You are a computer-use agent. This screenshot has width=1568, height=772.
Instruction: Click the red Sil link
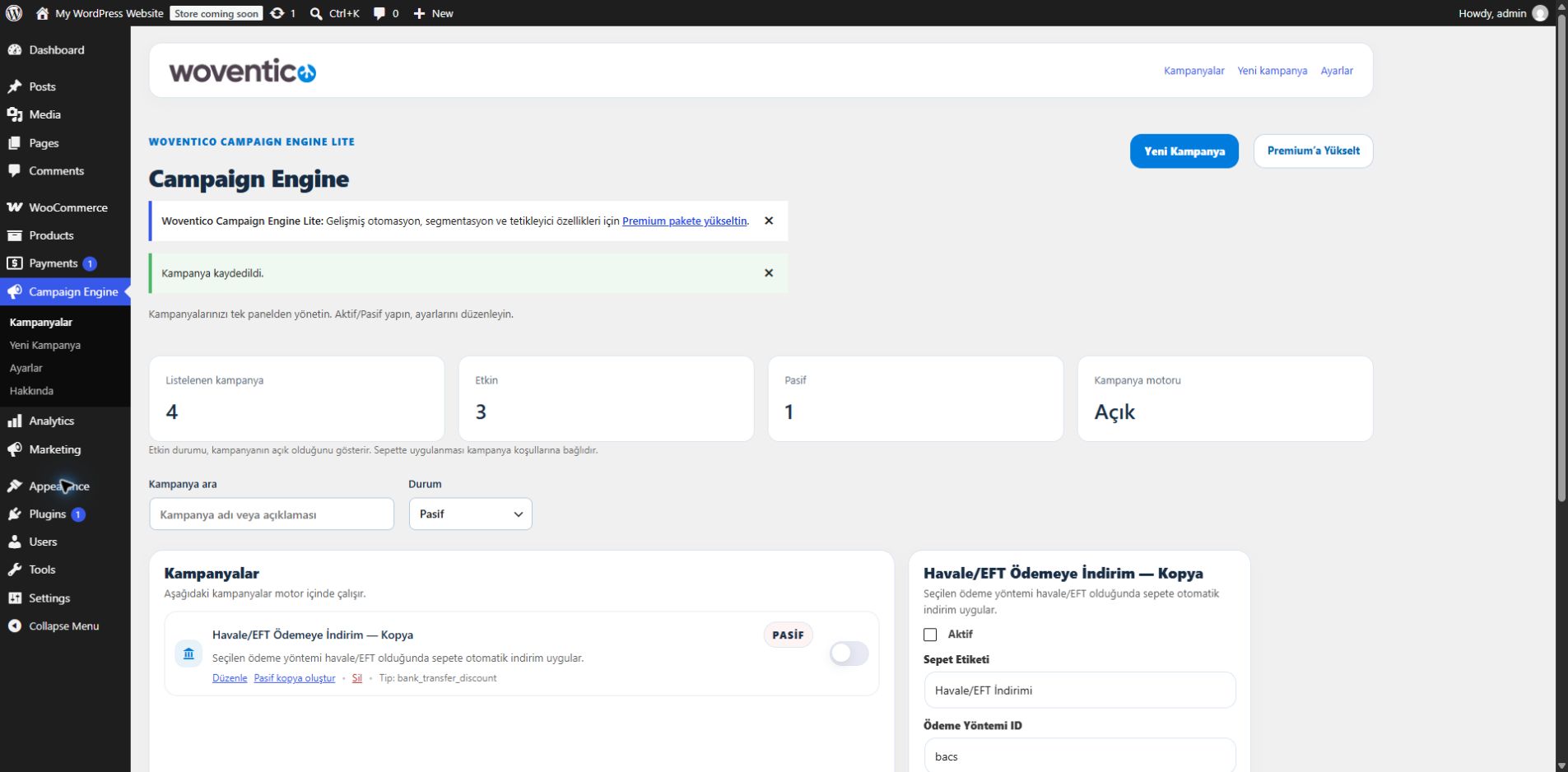[x=357, y=678]
